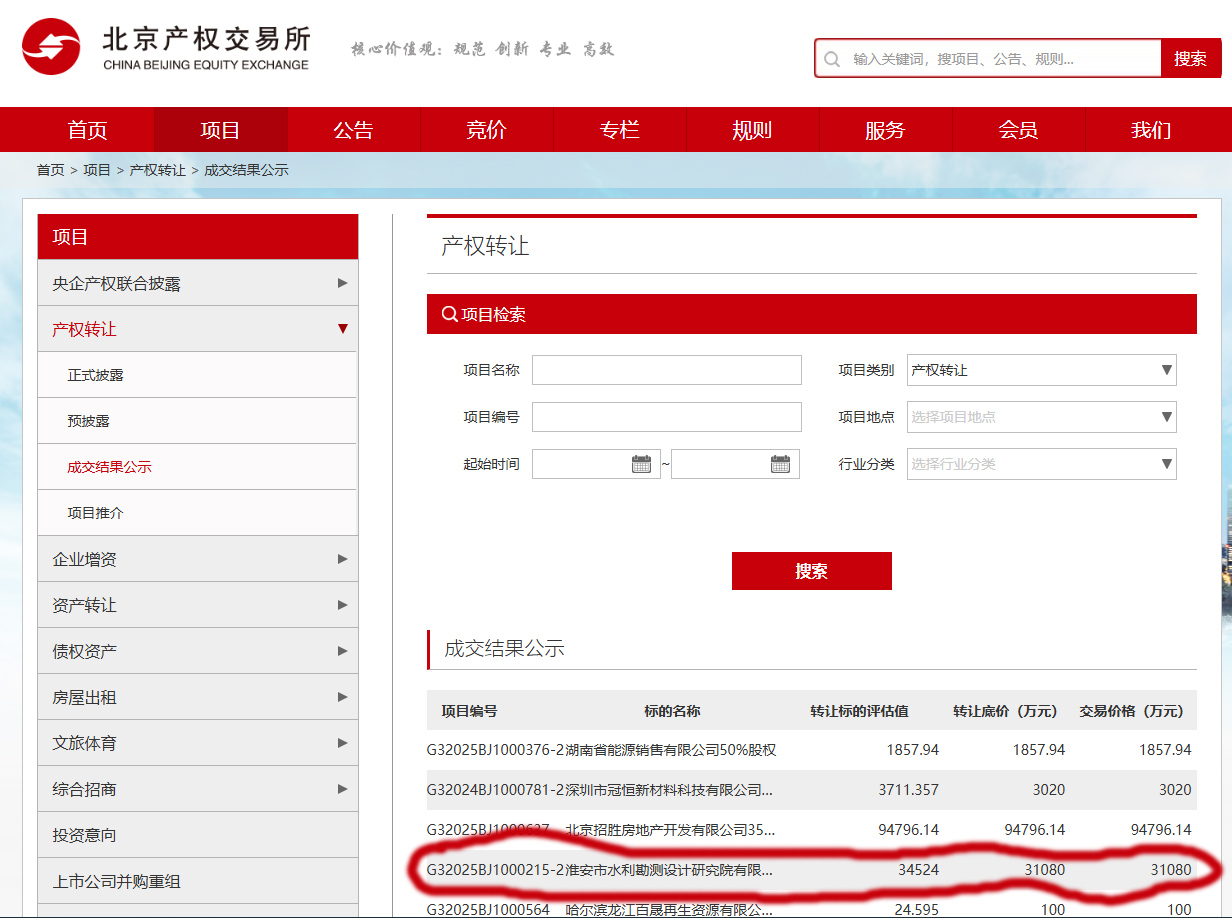Open 湖南省能源销售有限公司50%股权 result row
1232x918 pixels.
tap(811, 749)
